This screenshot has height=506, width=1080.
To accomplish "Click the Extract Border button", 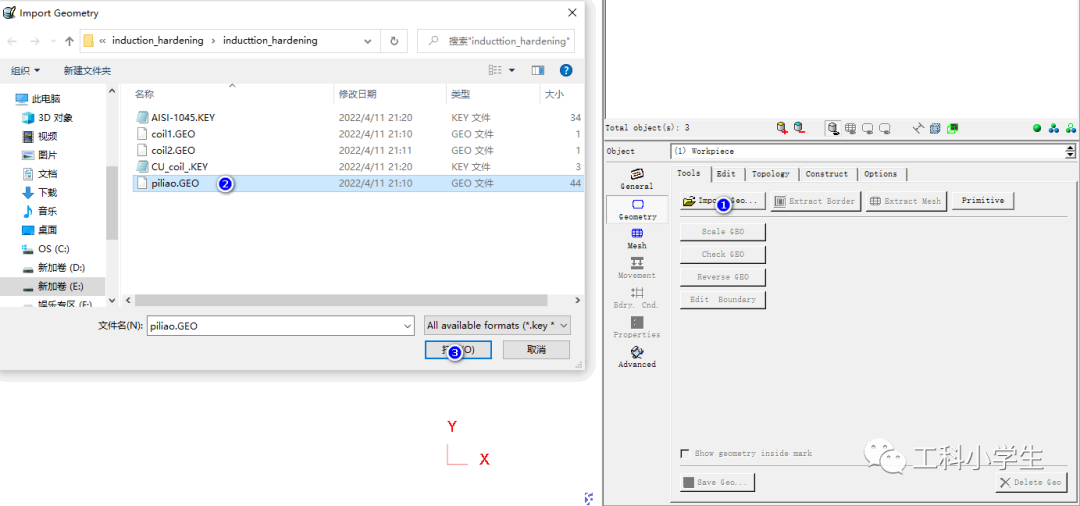I will coord(816,201).
